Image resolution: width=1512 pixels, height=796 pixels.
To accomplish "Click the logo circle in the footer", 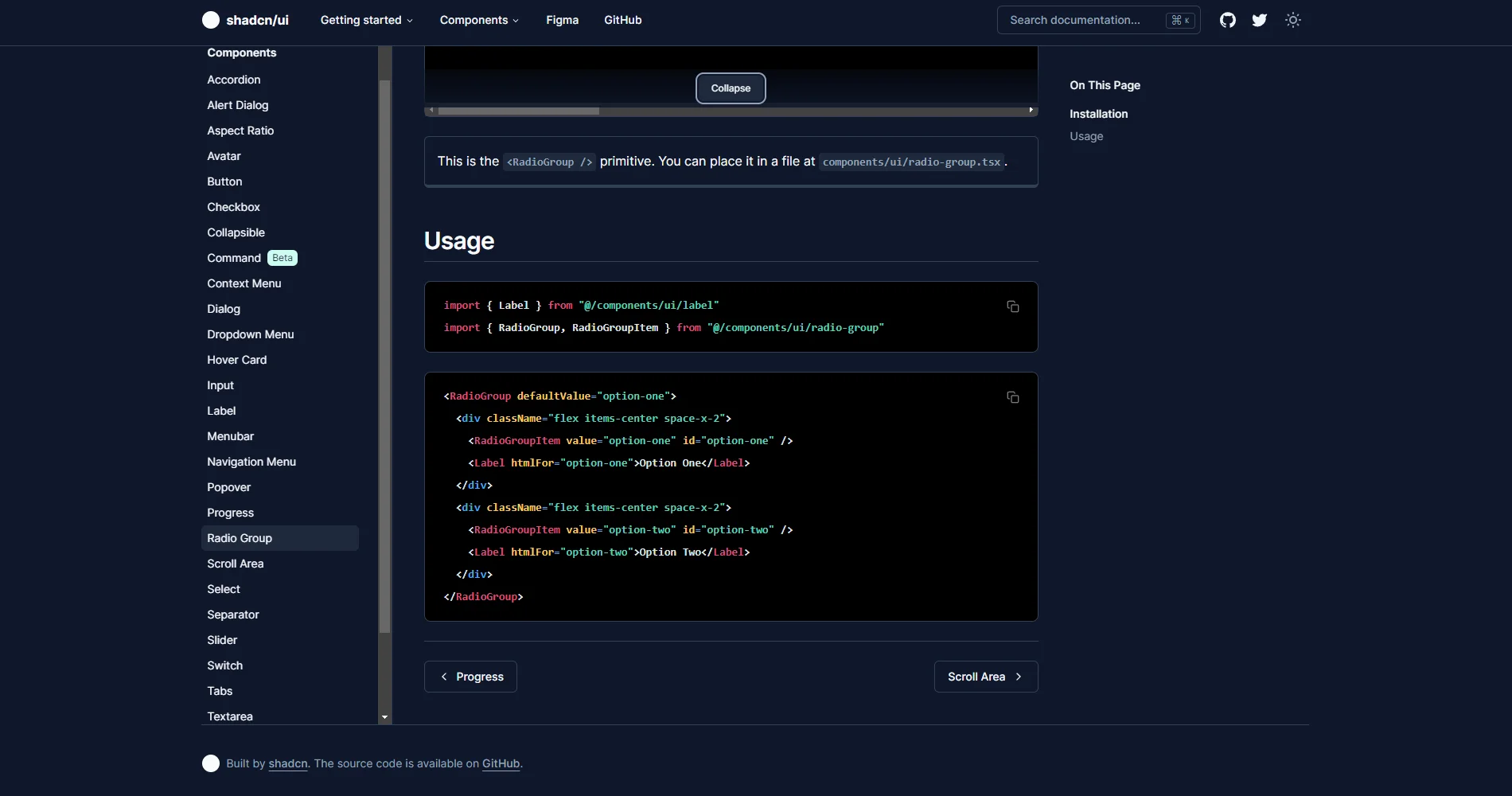I will (211, 763).
